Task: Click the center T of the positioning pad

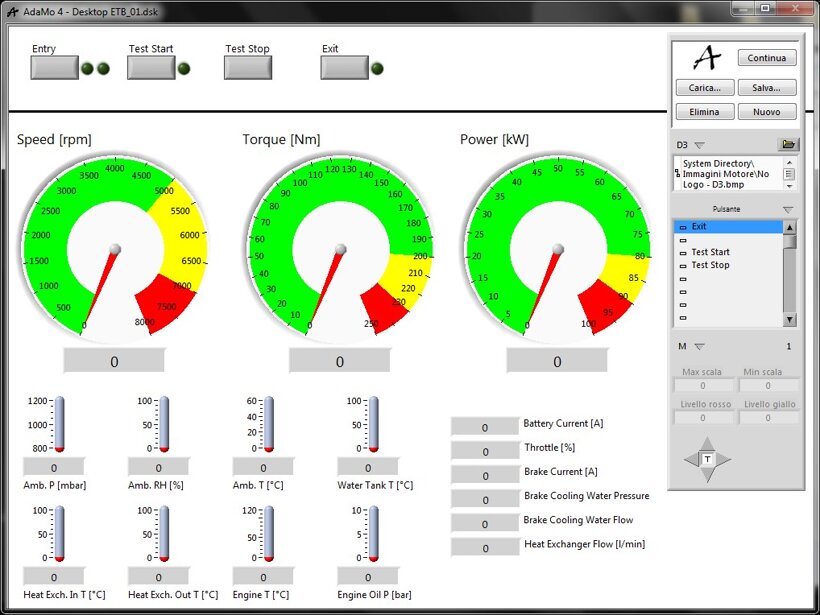Action: tap(707, 459)
